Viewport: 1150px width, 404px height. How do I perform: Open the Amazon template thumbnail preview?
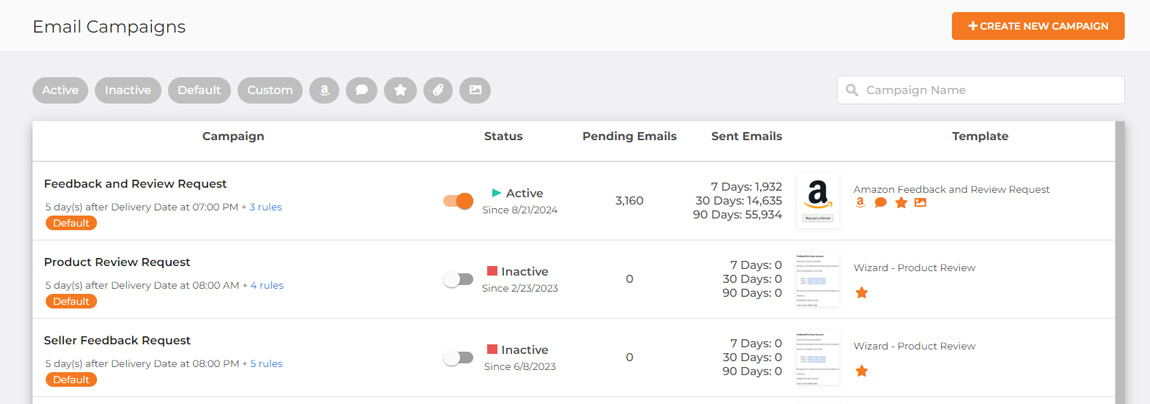point(818,201)
